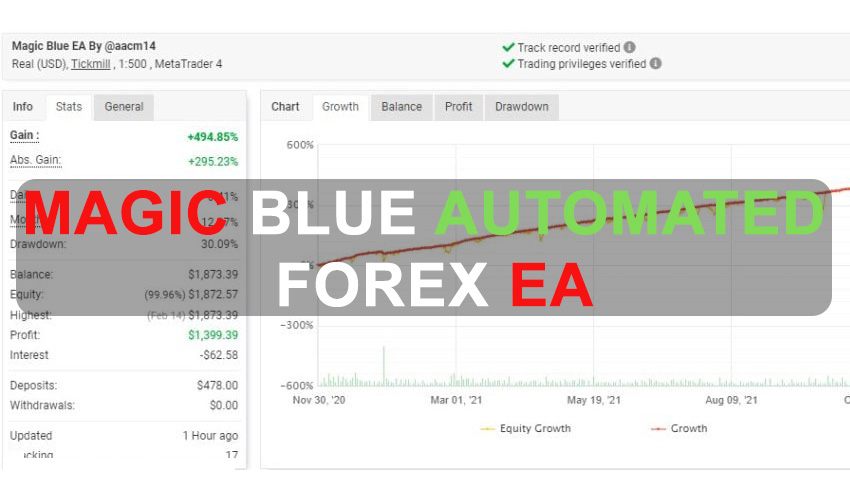This screenshot has height=500, width=850.
Task: Click the $0.00 withdrawals value
Action: [224, 406]
